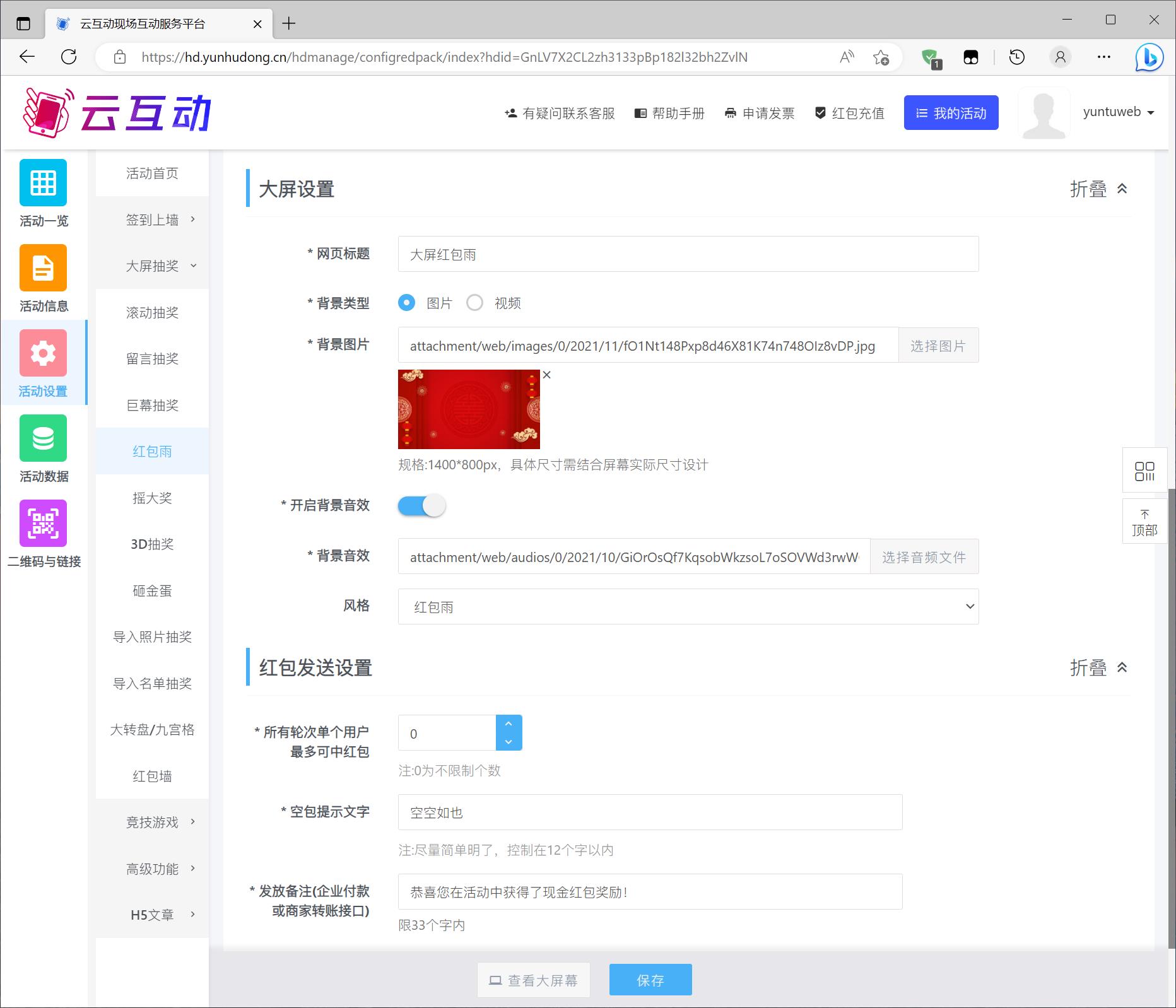Refresh the browser page
Viewport: 1176px width, 1008px height.
[69, 57]
